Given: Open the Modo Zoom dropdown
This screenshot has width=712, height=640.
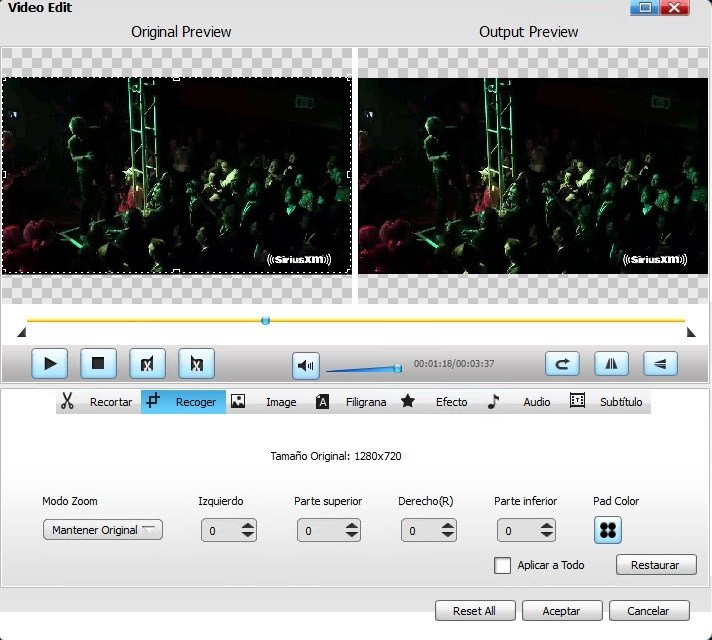Looking at the screenshot, I should [103, 530].
